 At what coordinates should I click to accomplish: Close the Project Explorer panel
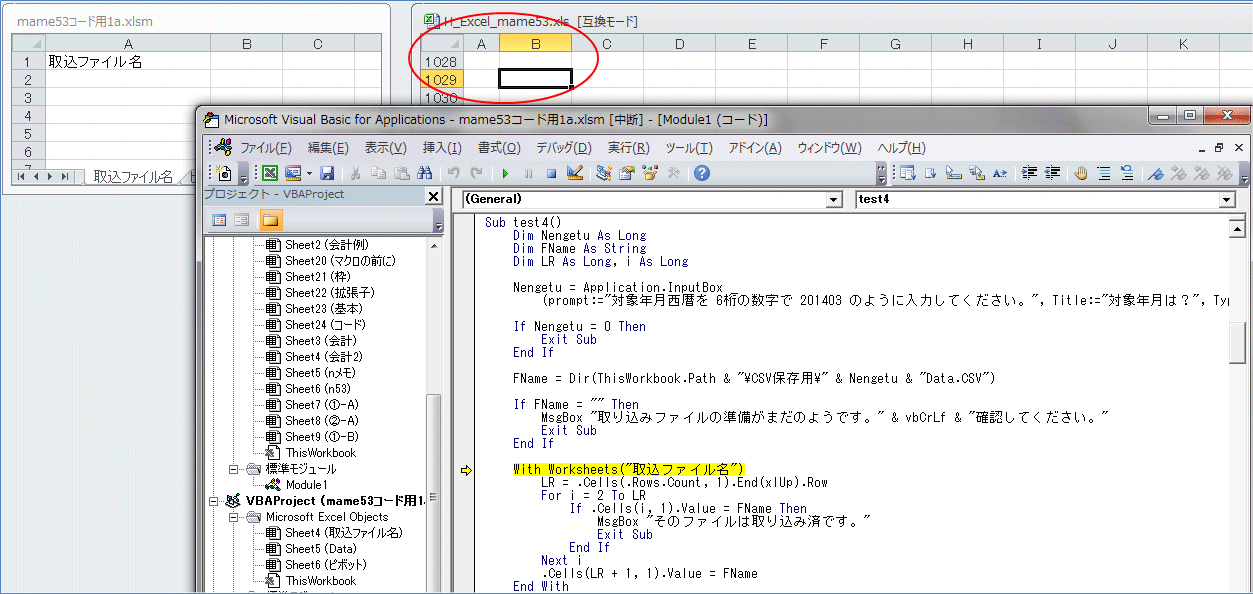[433, 196]
